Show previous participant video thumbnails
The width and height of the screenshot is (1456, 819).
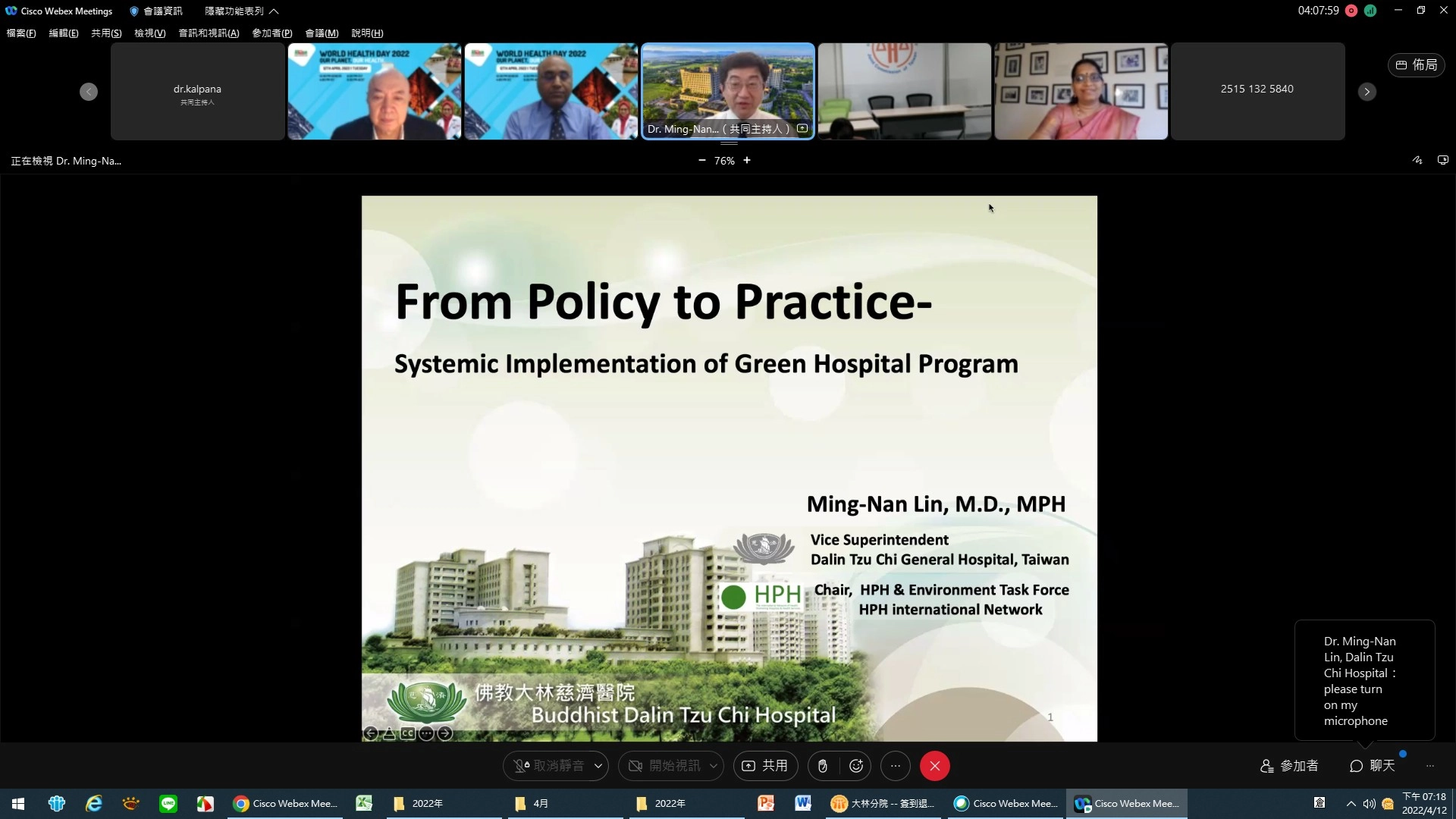[x=89, y=92]
